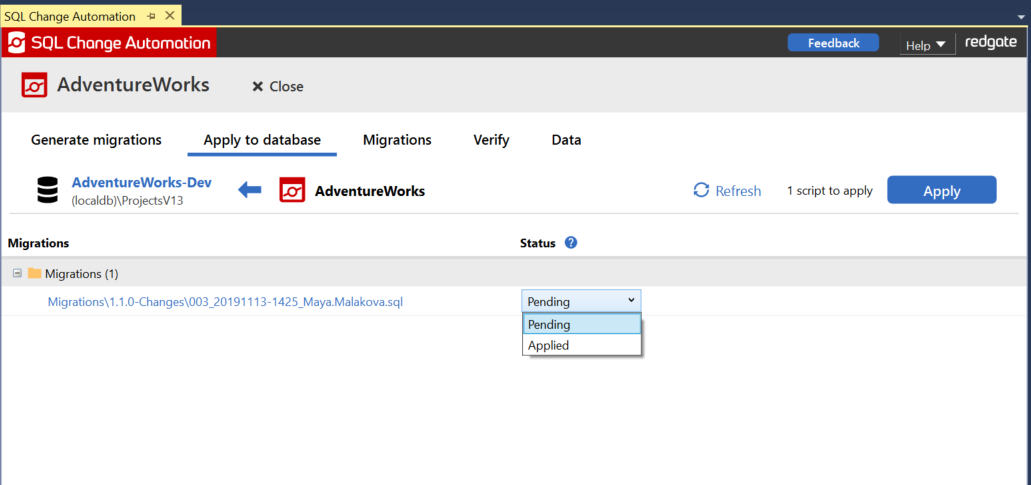Click the red project icon beside bold AdventureWorks

(x=292, y=191)
